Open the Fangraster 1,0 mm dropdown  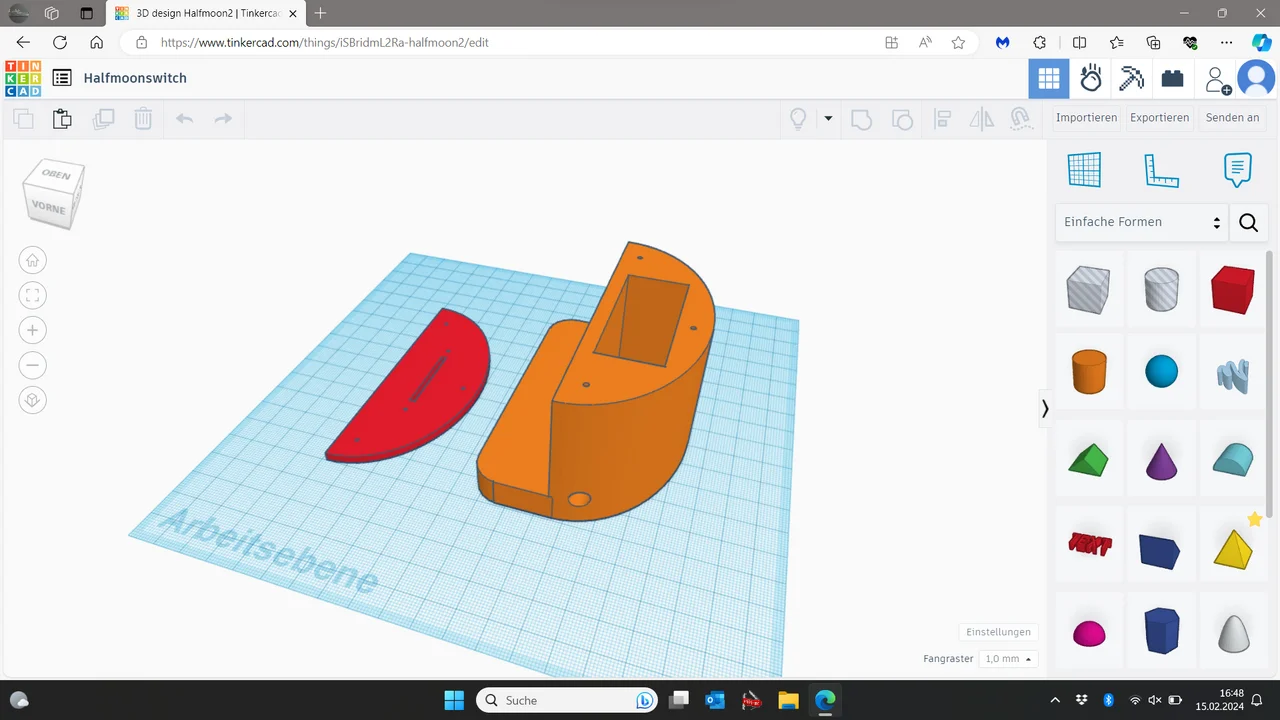point(1008,659)
